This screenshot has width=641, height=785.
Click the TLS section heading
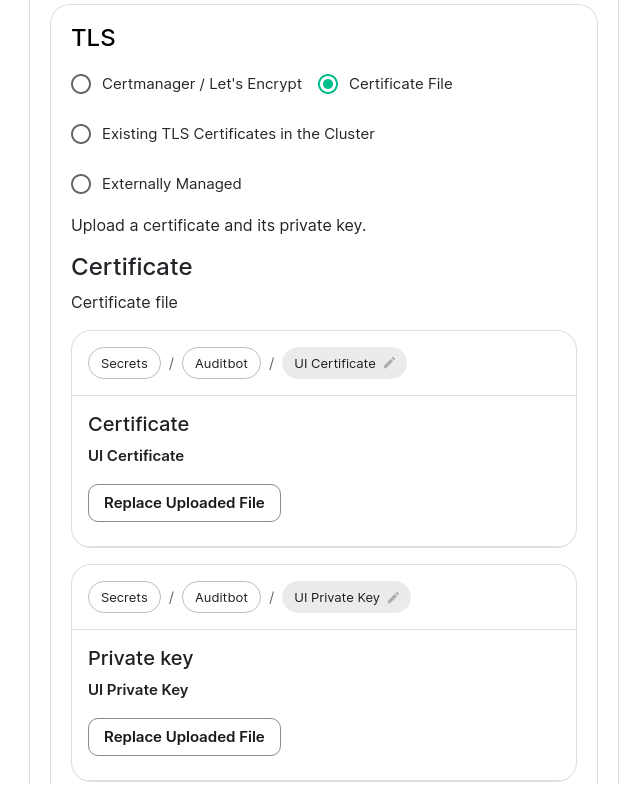pos(93,38)
